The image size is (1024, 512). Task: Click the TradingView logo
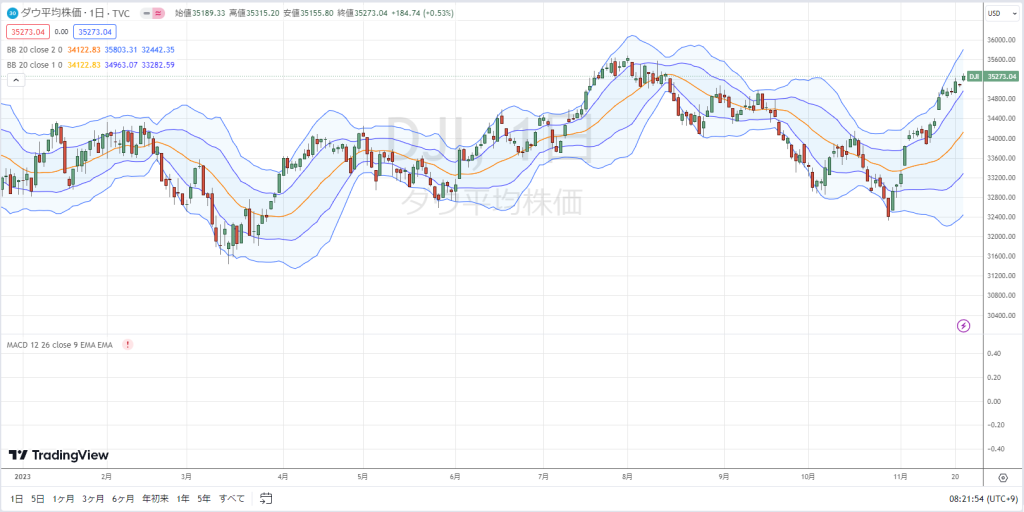coord(59,455)
